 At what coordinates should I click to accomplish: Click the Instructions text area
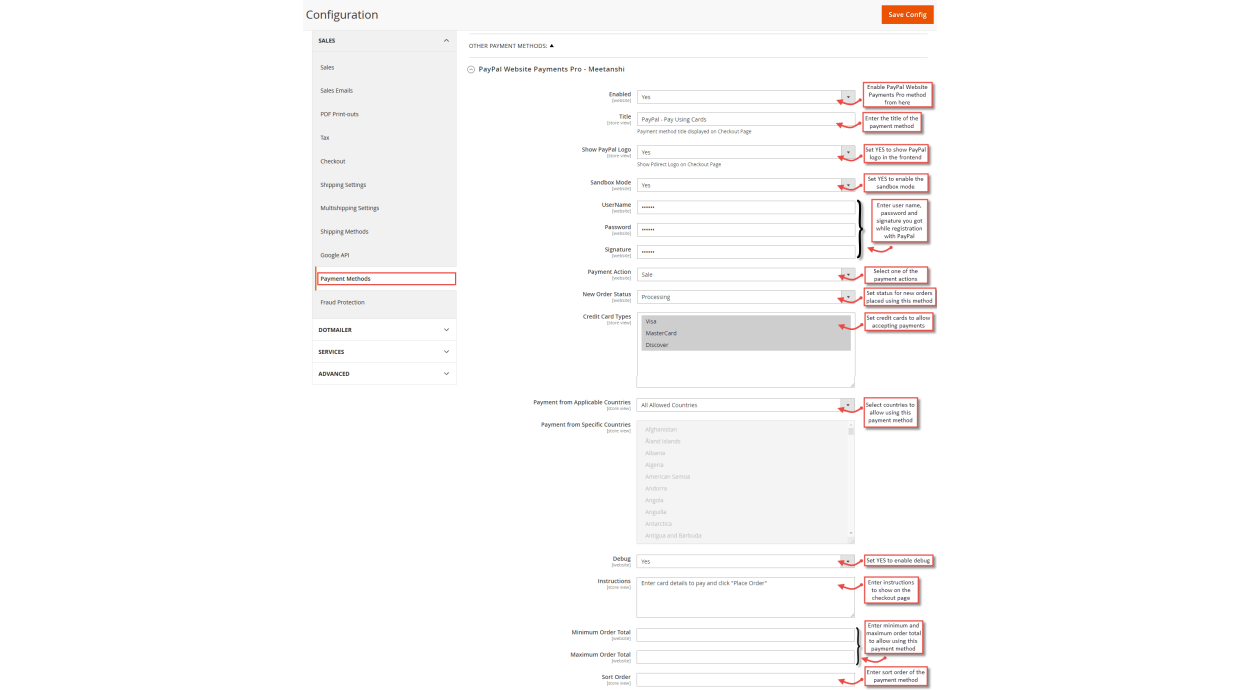pos(746,597)
